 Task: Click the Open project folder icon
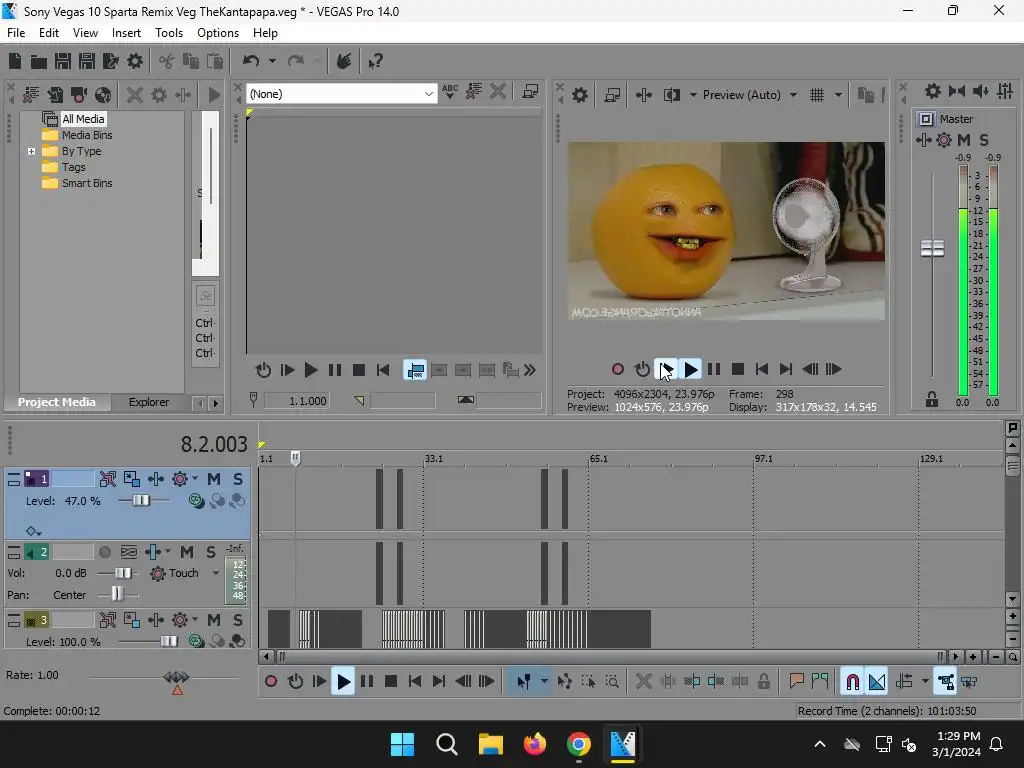pyautogui.click(x=39, y=61)
